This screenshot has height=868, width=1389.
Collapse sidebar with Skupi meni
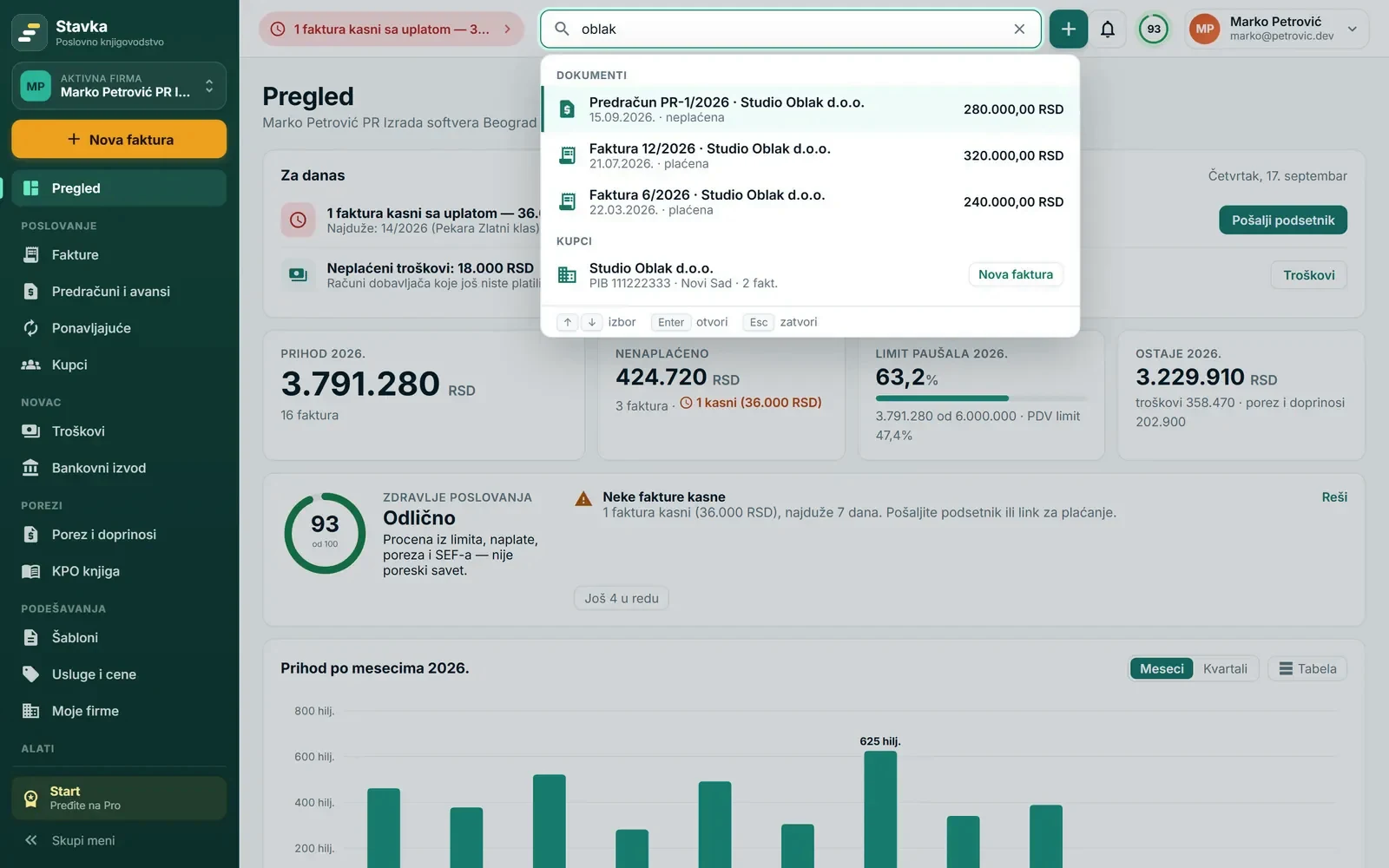[x=119, y=840]
